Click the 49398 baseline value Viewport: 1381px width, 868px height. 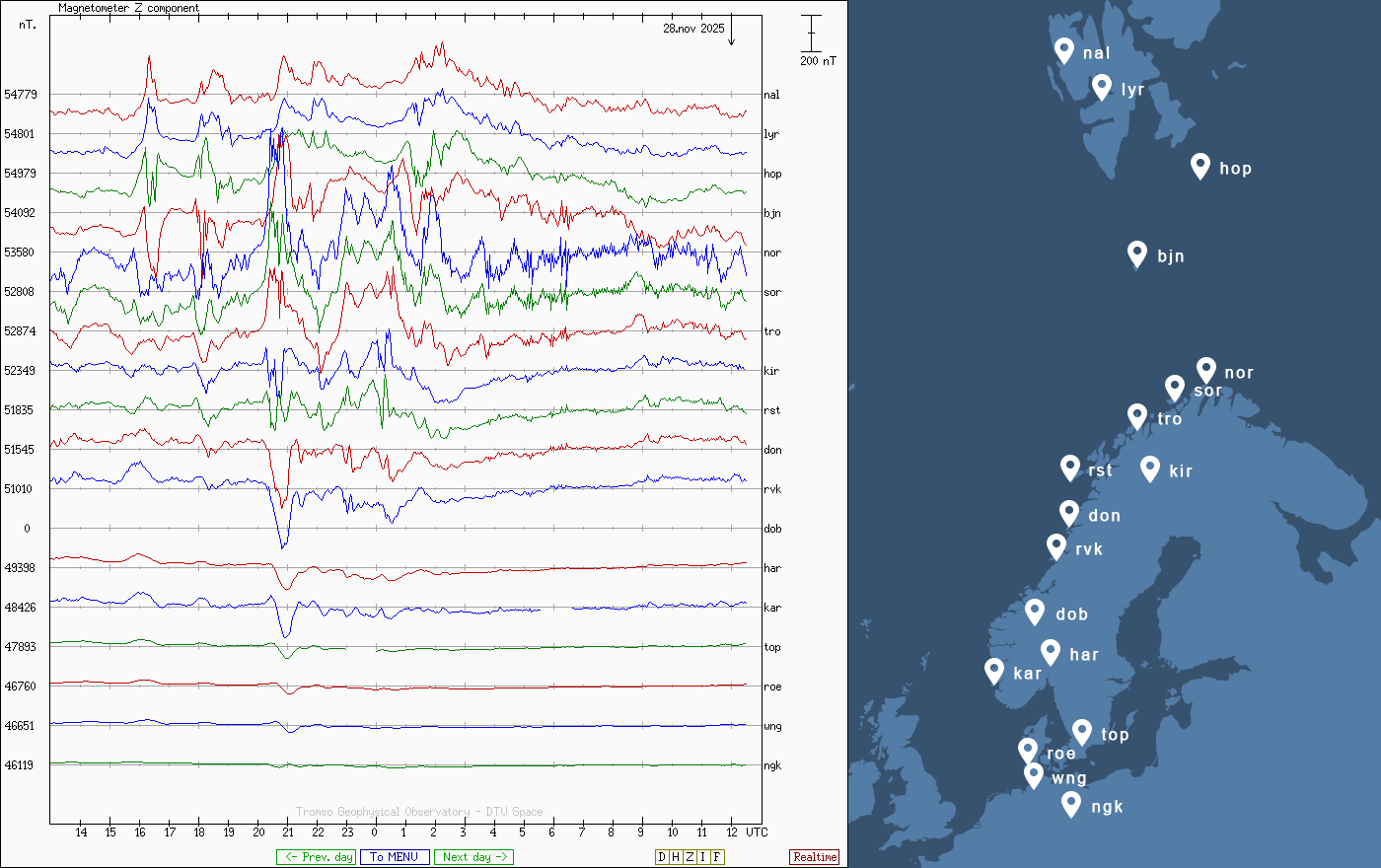click(x=20, y=568)
